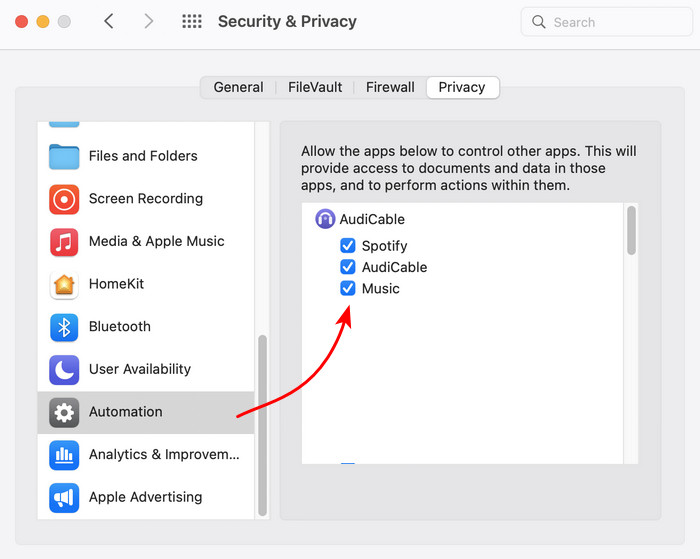Open Media & Apple Music privacy icon
700x559 pixels.
64,241
